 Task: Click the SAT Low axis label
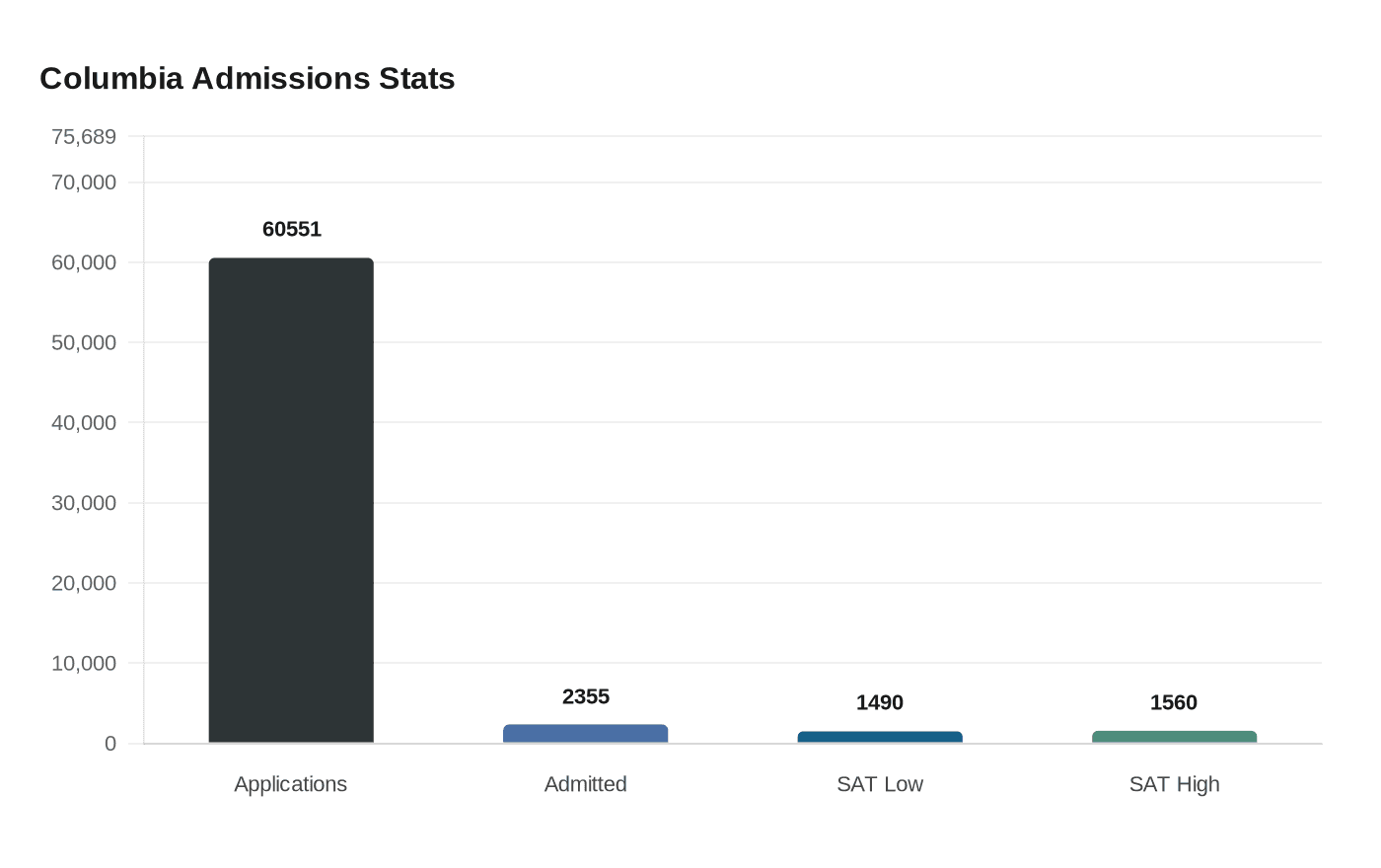[880, 784]
